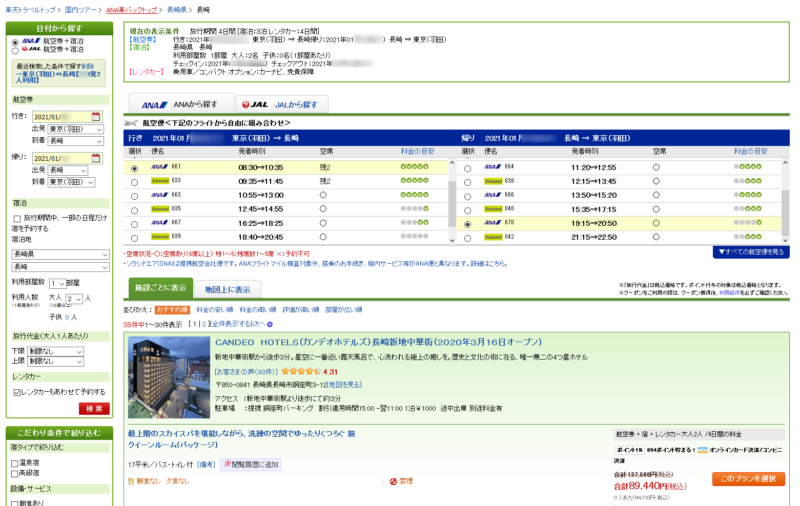Click the すべての航空便を見る button
Screen dimensions: 800x506
click(751, 252)
